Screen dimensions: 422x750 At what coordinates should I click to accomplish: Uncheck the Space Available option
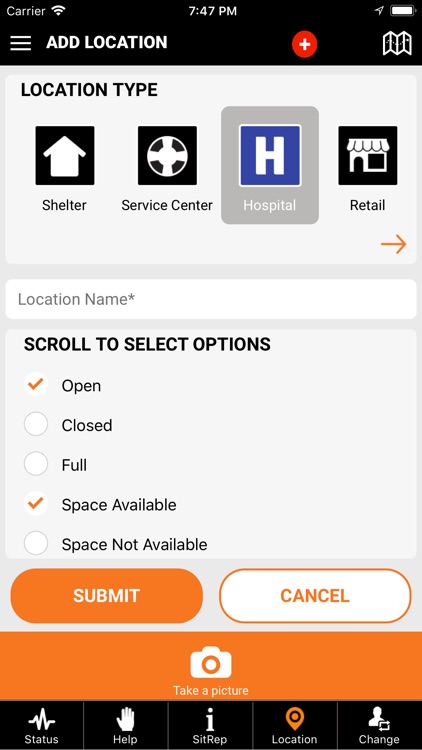[x=36, y=504]
